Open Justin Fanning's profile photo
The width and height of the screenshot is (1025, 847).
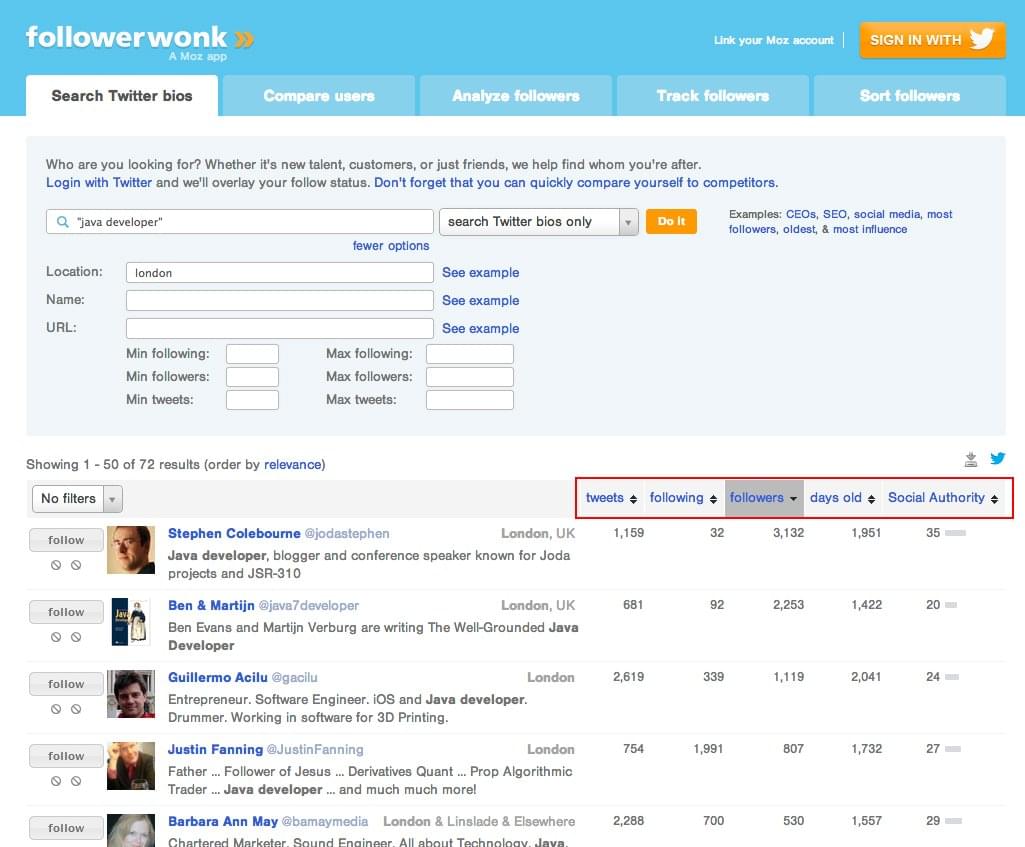[x=131, y=765]
